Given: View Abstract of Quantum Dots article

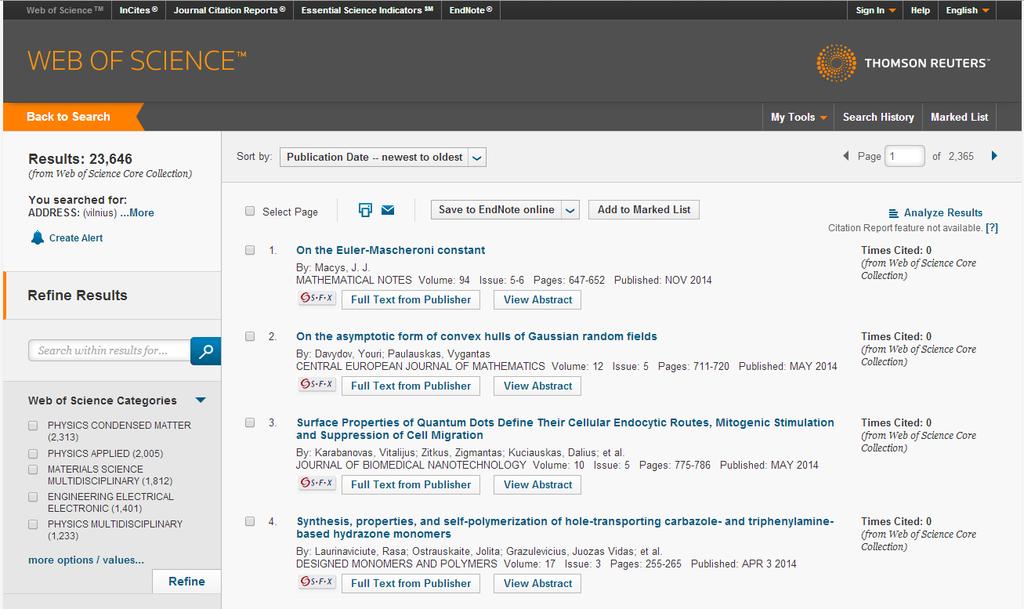Looking at the screenshot, I should (537, 484).
